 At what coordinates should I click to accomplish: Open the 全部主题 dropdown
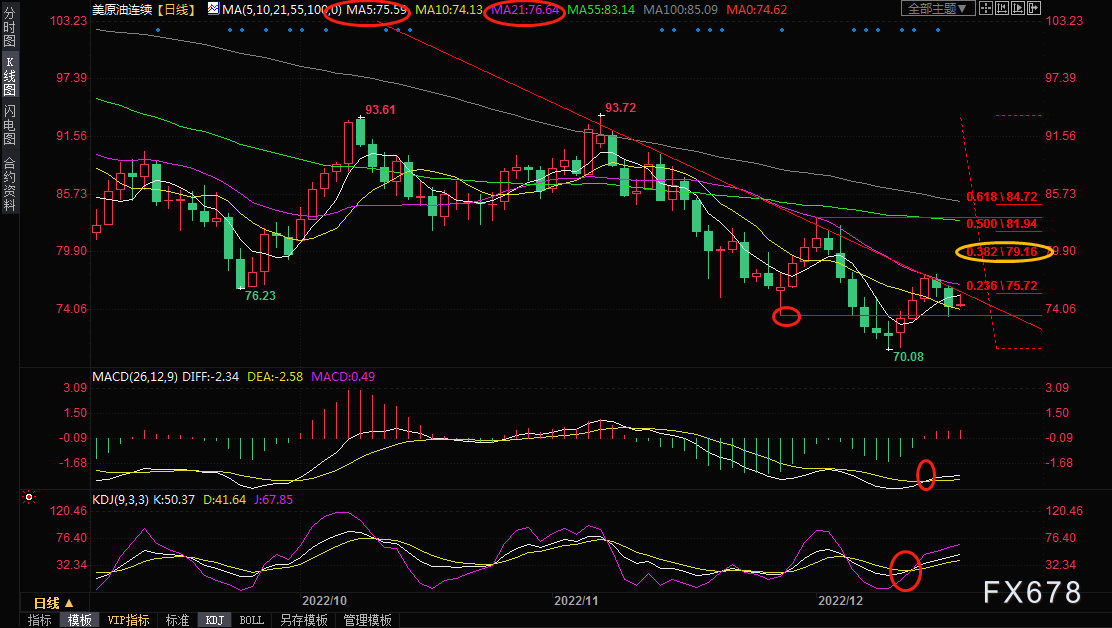pyautogui.click(x=938, y=9)
